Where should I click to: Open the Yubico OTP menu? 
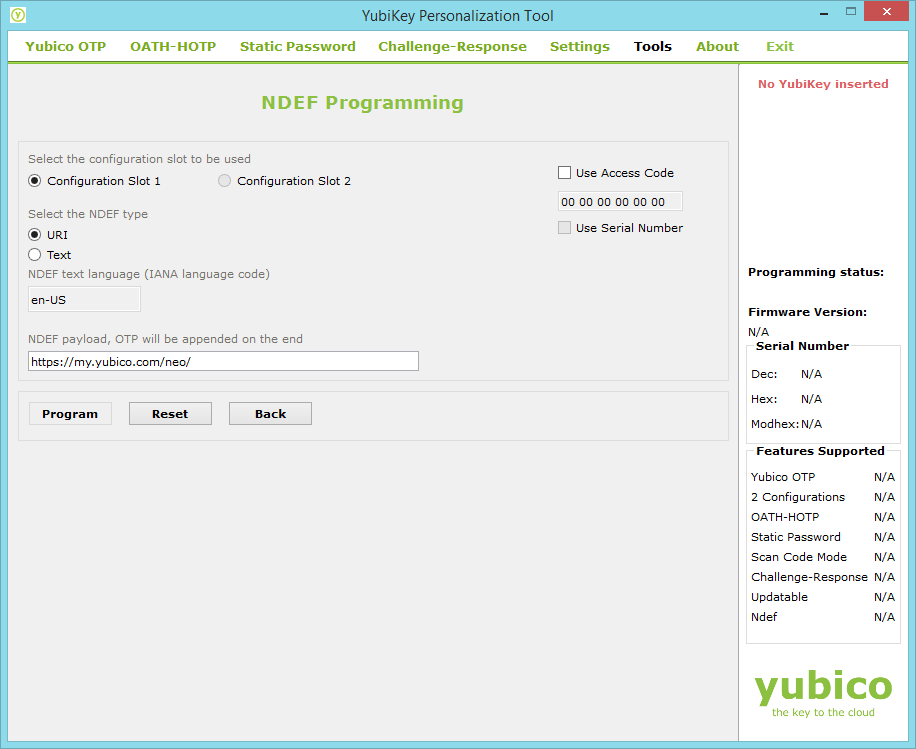(x=64, y=46)
